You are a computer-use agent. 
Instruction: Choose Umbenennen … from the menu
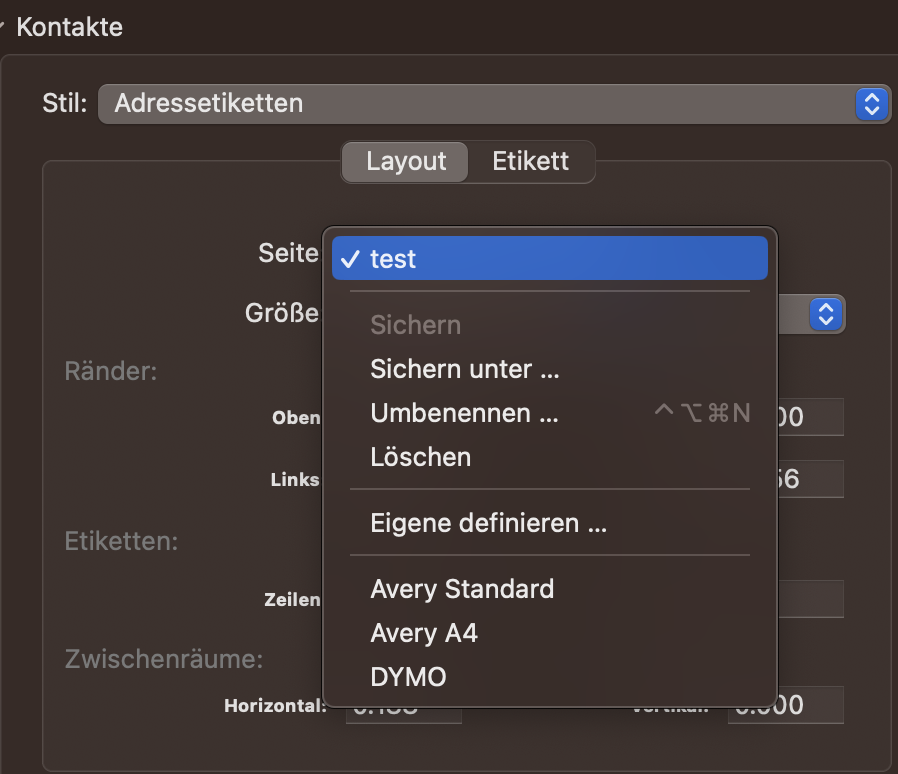pos(464,413)
